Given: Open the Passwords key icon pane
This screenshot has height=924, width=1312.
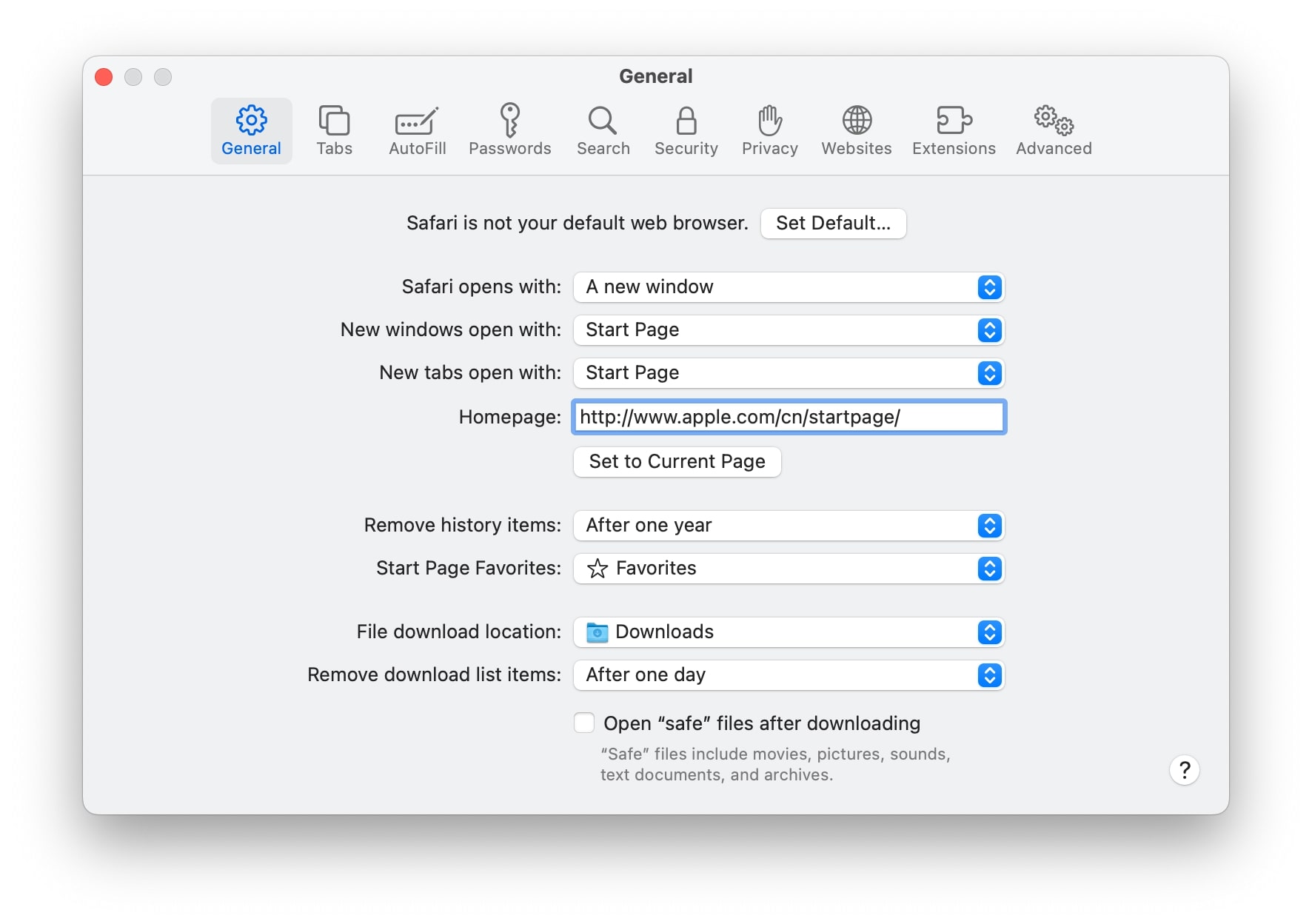Looking at the screenshot, I should (x=509, y=131).
